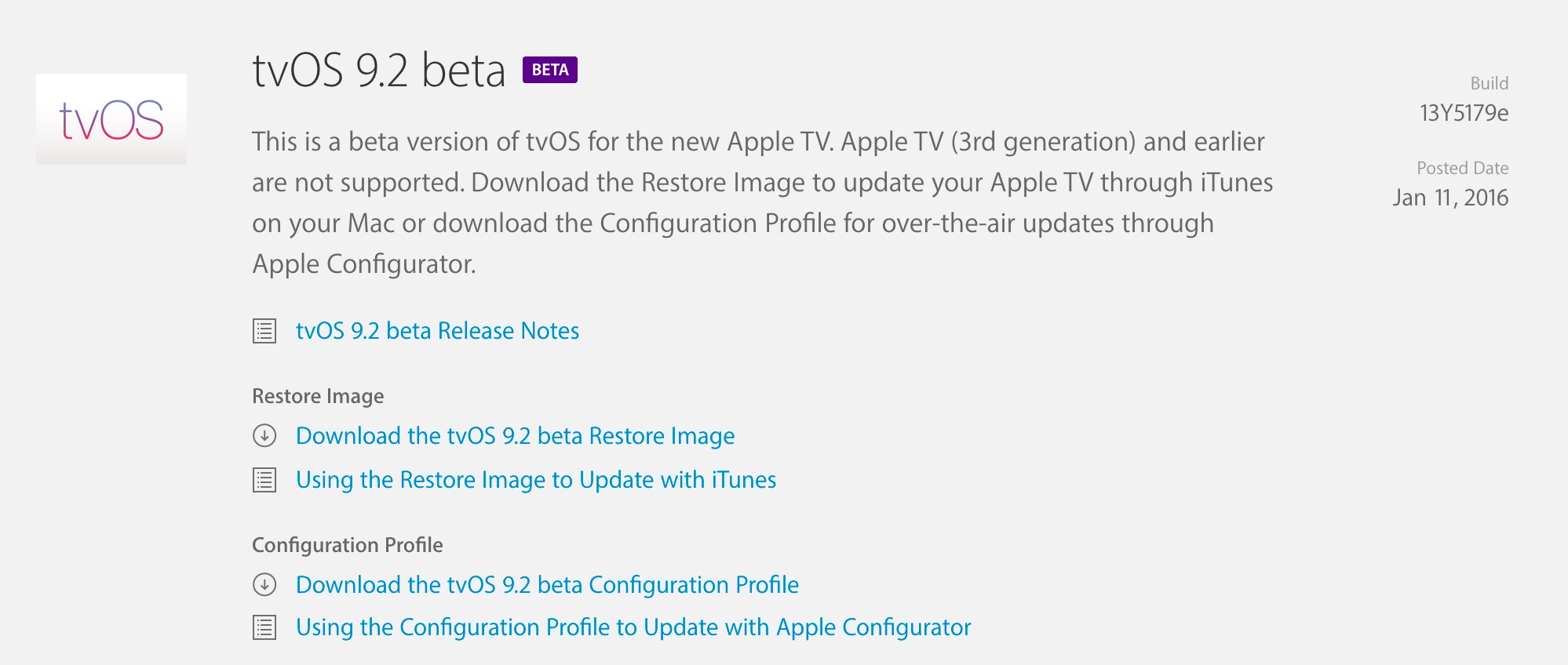Viewport: 1568px width, 665px height.
Task: Click the tvOS logo thumbnail
Action: (111, 119)
